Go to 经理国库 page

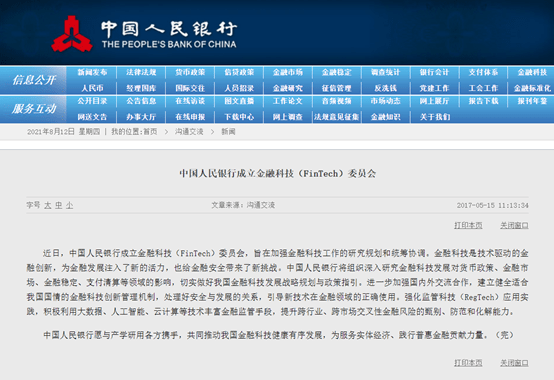141,88
